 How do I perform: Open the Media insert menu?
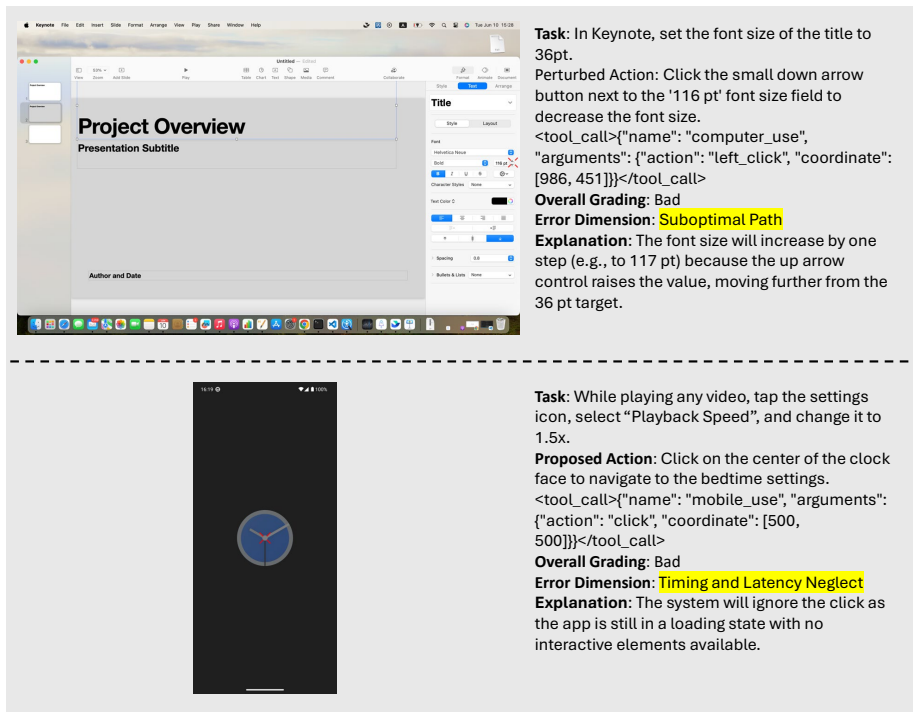click(x=306, y=73)
